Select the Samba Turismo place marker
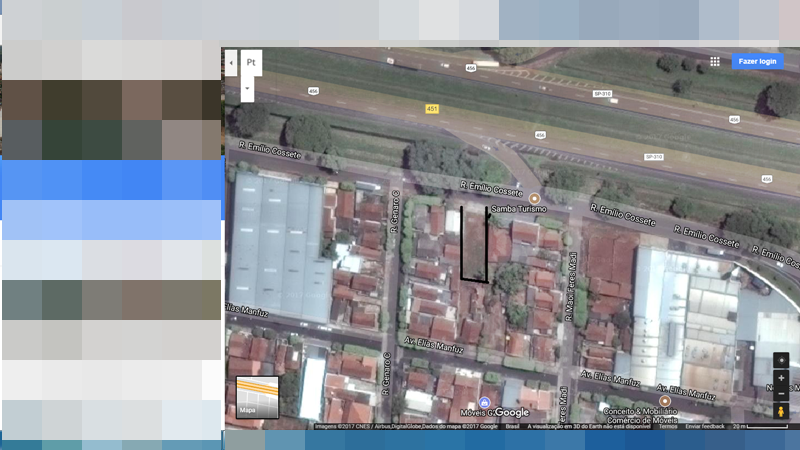 coord(534,198)
